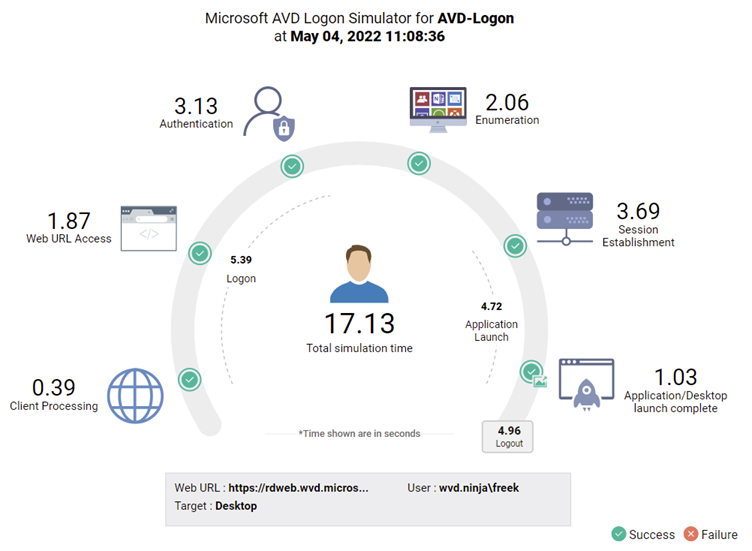Click the 17.13 total simulation time
Viewport: 752px width, 551px height.
pyautogui.click(x=359, y=323)
